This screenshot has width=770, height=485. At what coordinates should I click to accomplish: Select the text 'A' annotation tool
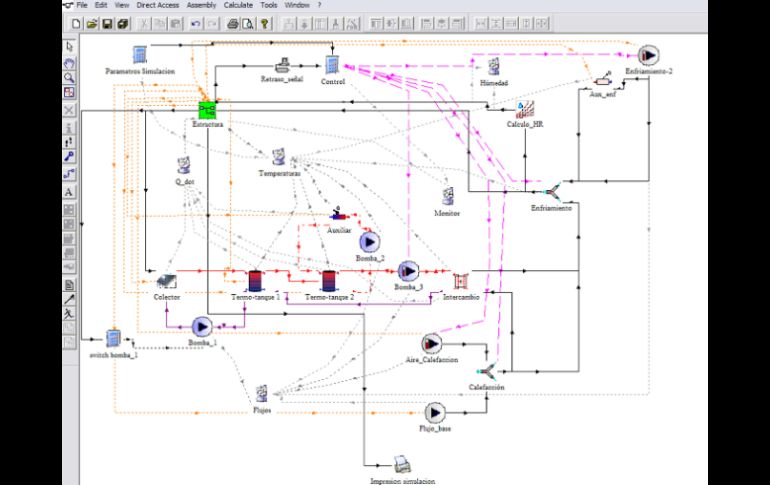coord(69,191)
